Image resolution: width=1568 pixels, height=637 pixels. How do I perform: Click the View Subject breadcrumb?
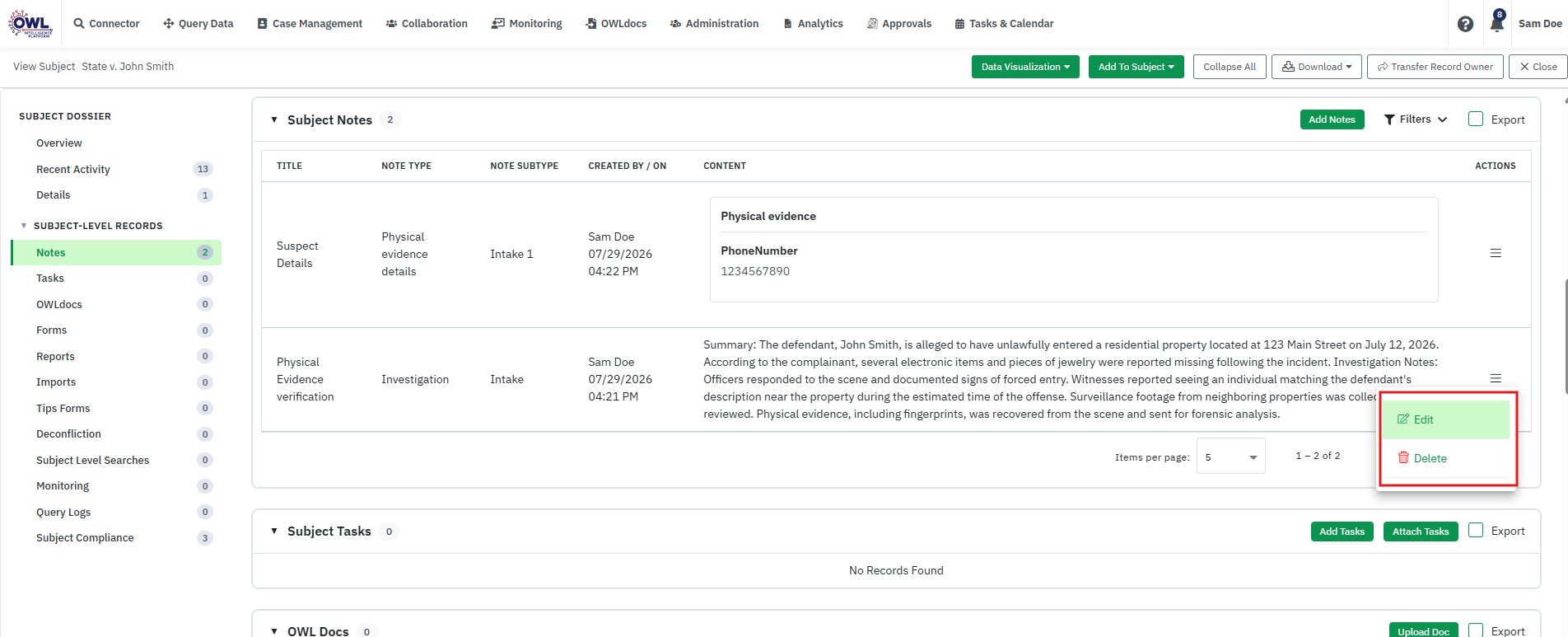coord(44,67)
